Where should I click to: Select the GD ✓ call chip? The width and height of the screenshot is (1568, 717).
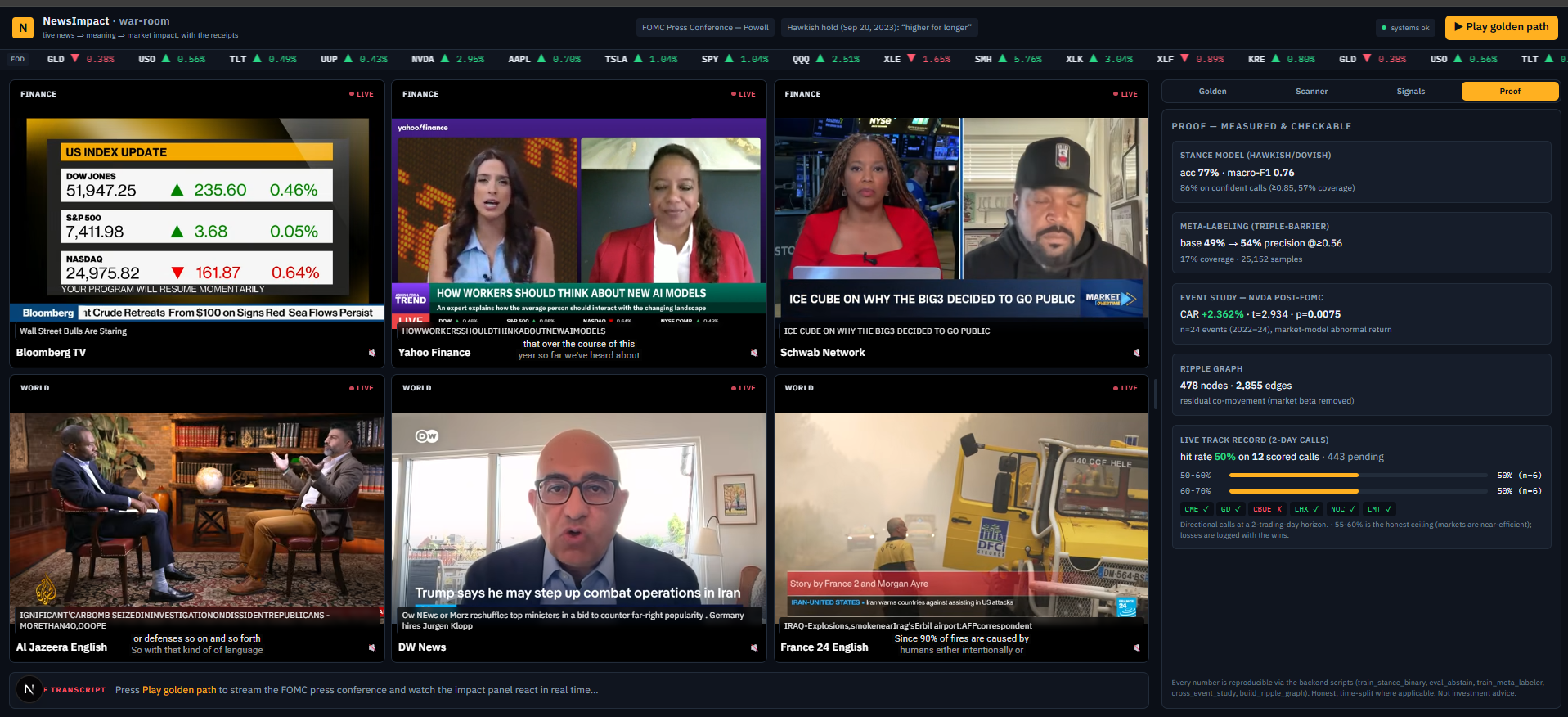coord(1231,509)
